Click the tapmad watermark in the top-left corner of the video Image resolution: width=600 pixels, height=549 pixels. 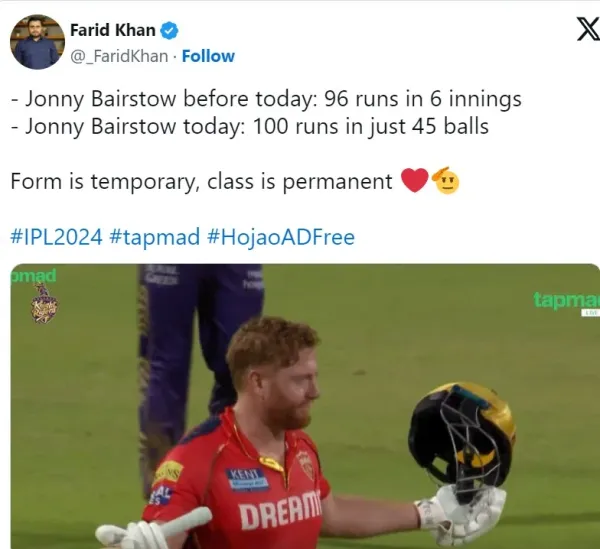[33, 275]
